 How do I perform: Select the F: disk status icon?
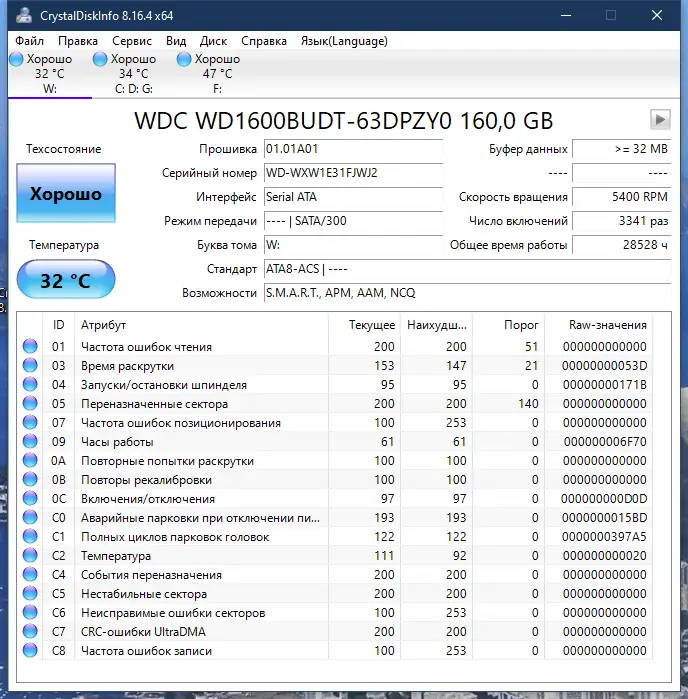184,59
